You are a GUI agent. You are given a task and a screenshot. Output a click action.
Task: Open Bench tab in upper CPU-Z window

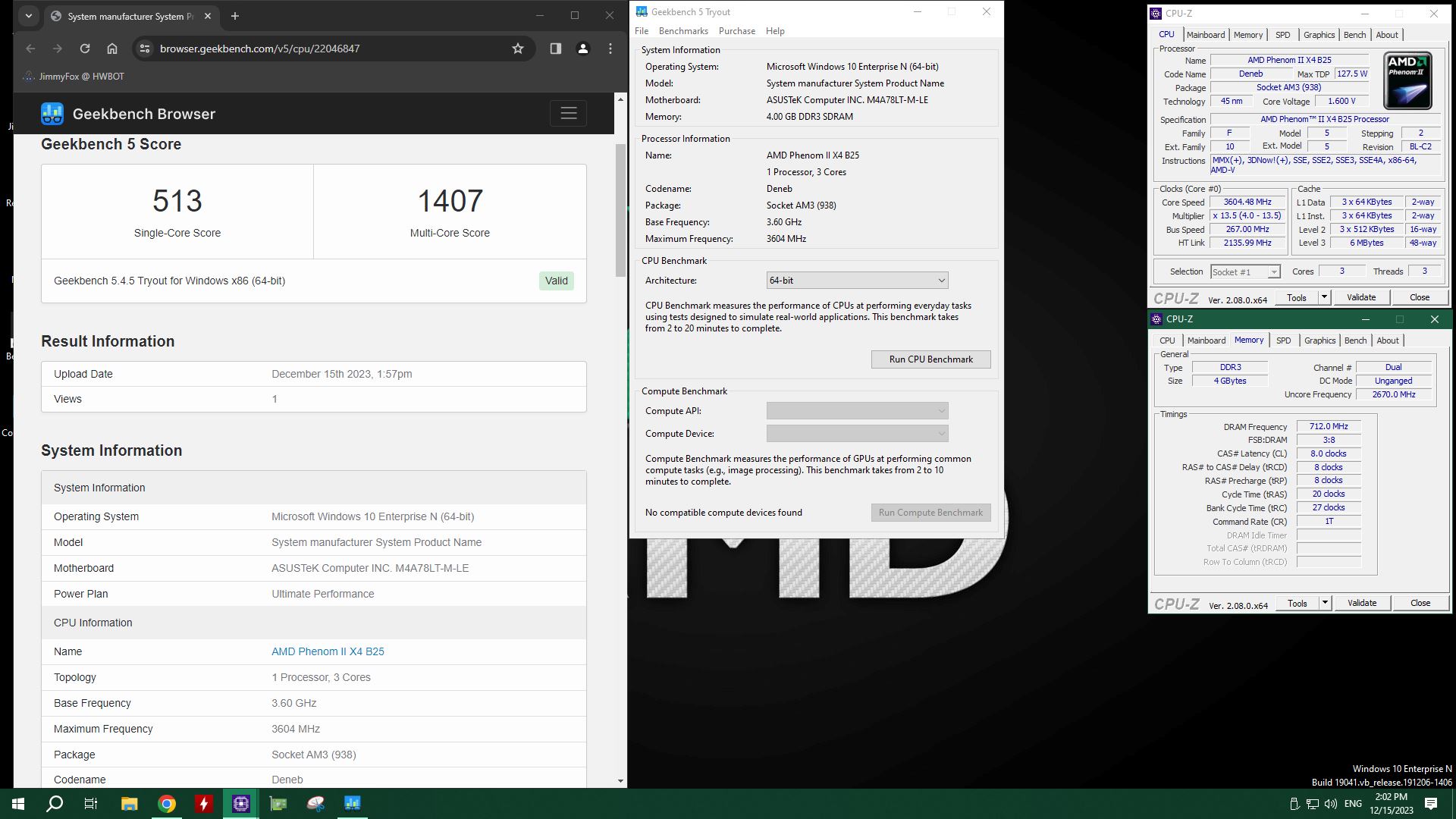click(1354, 35)
